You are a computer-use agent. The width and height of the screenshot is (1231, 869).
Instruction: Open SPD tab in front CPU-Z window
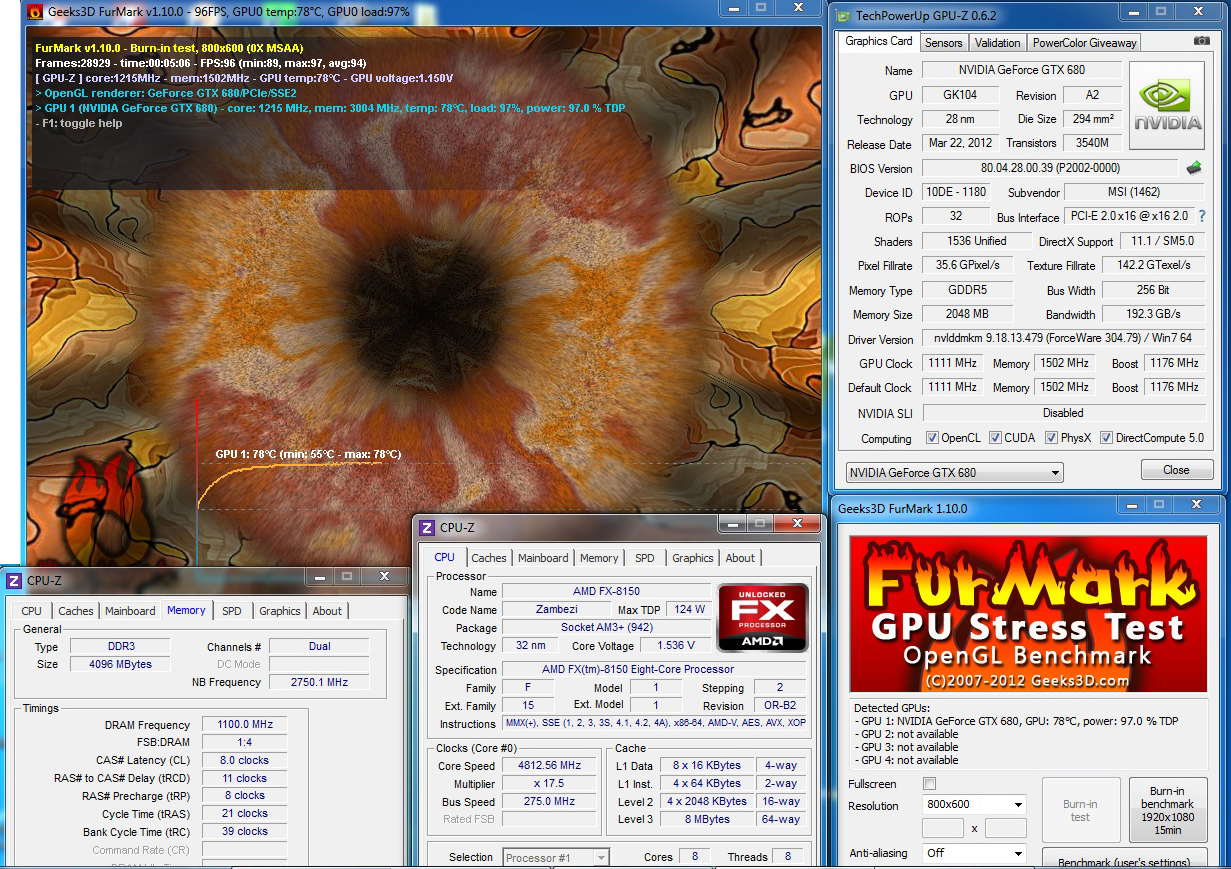click(x=645, y=558)
